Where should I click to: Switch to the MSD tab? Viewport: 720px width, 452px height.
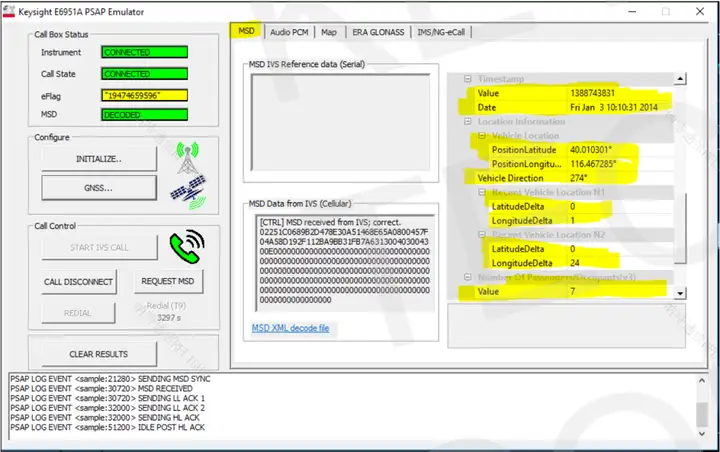(x=246, y=31)
